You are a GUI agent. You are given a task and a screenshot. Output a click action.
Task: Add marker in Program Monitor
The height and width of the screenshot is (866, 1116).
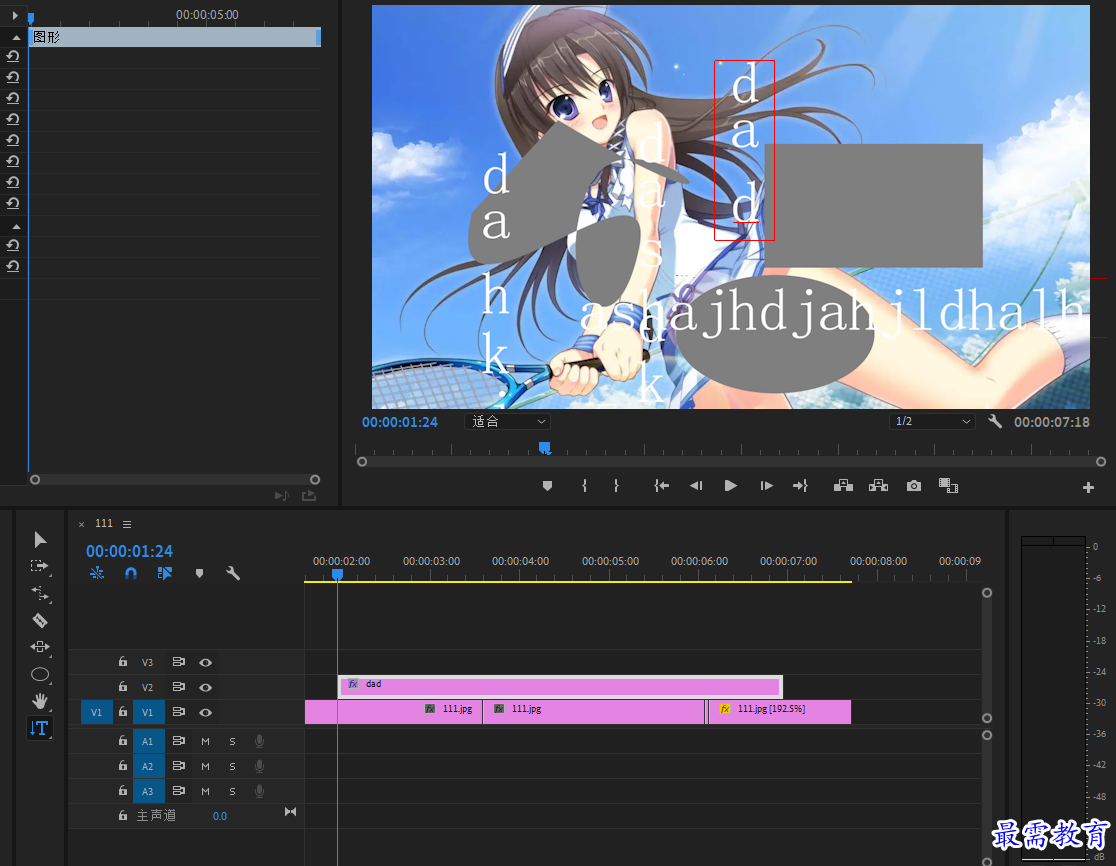(x=547, y=486)
